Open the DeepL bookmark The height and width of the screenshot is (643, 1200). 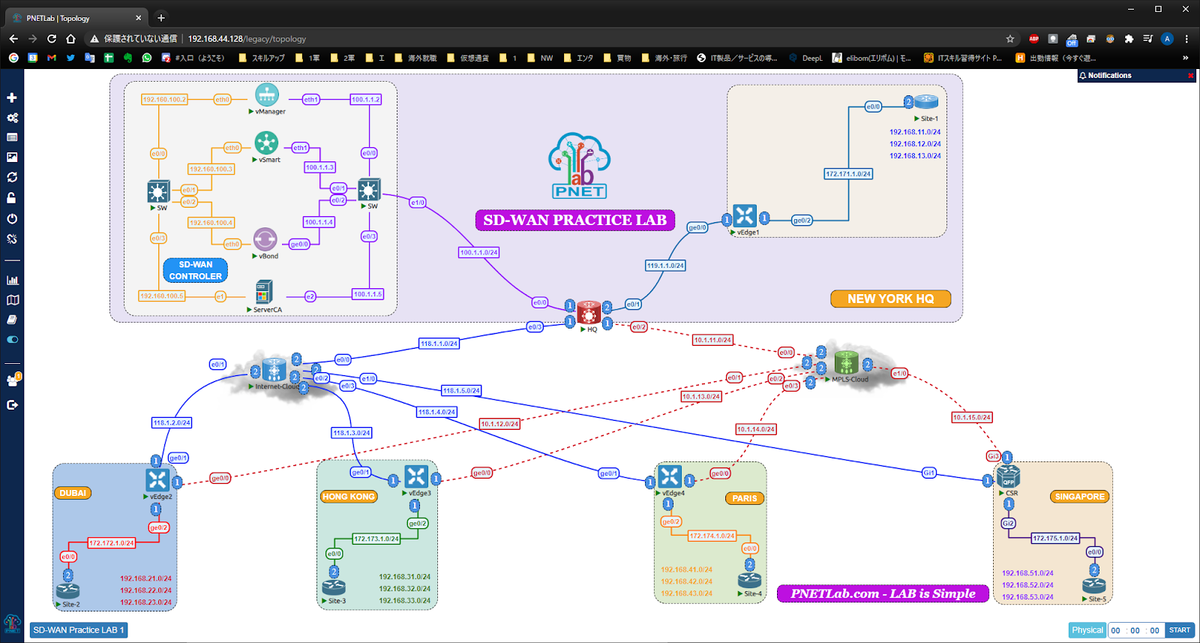[806, 58]
